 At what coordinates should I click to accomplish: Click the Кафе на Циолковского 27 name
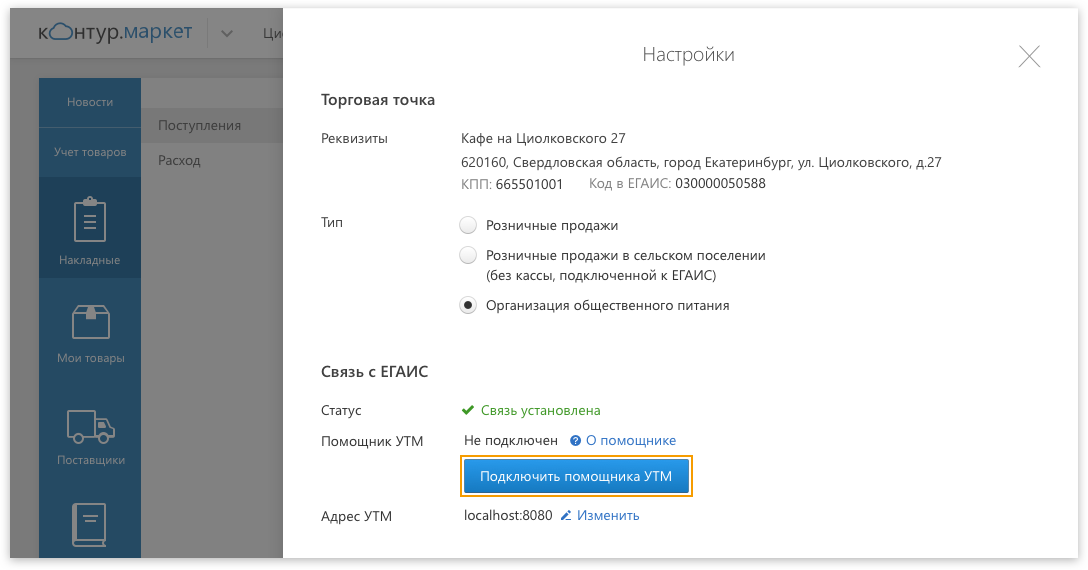(543, 139)
